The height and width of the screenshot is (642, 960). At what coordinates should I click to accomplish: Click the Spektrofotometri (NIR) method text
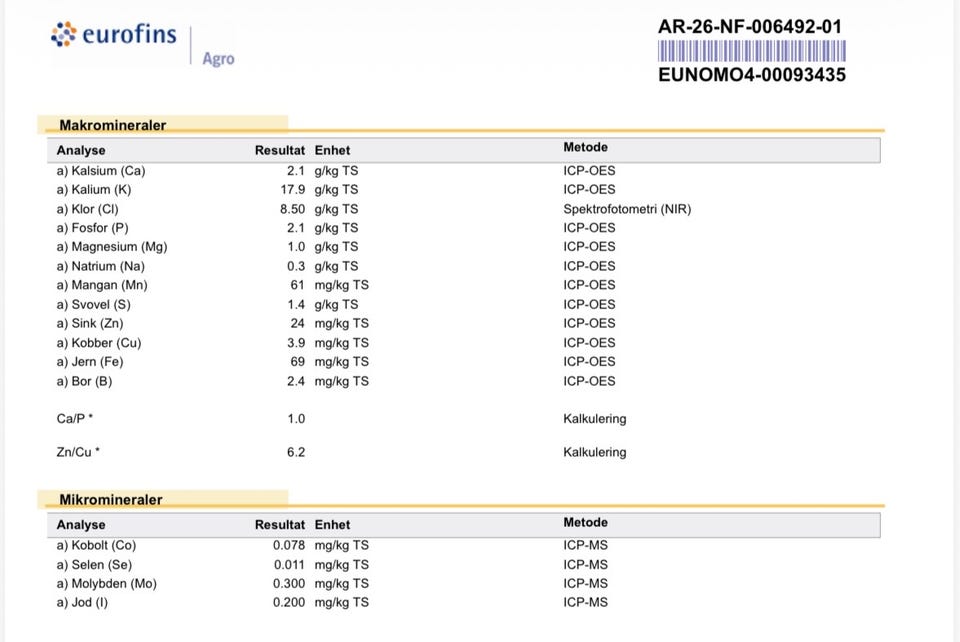[627, 209]
